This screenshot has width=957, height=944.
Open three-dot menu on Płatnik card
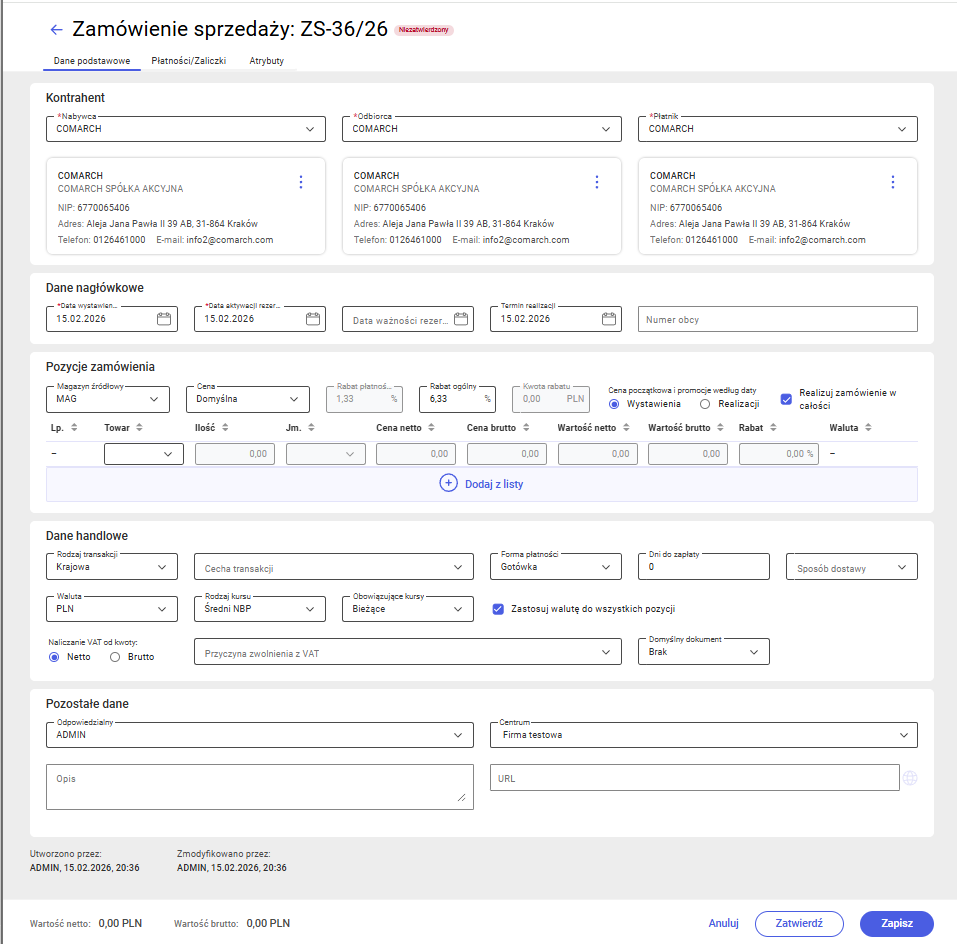coord(893,182)
